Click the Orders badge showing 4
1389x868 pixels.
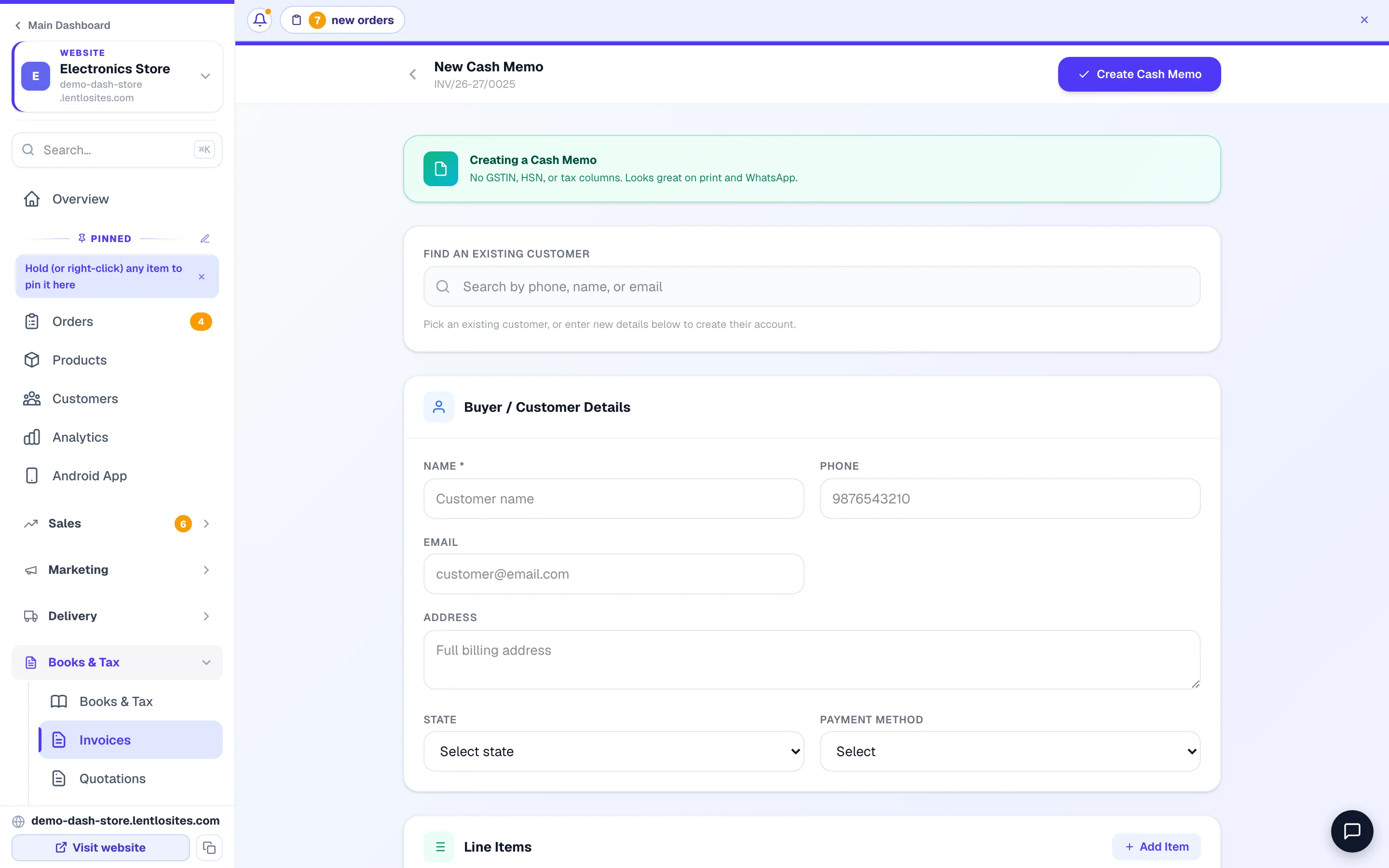201,322
